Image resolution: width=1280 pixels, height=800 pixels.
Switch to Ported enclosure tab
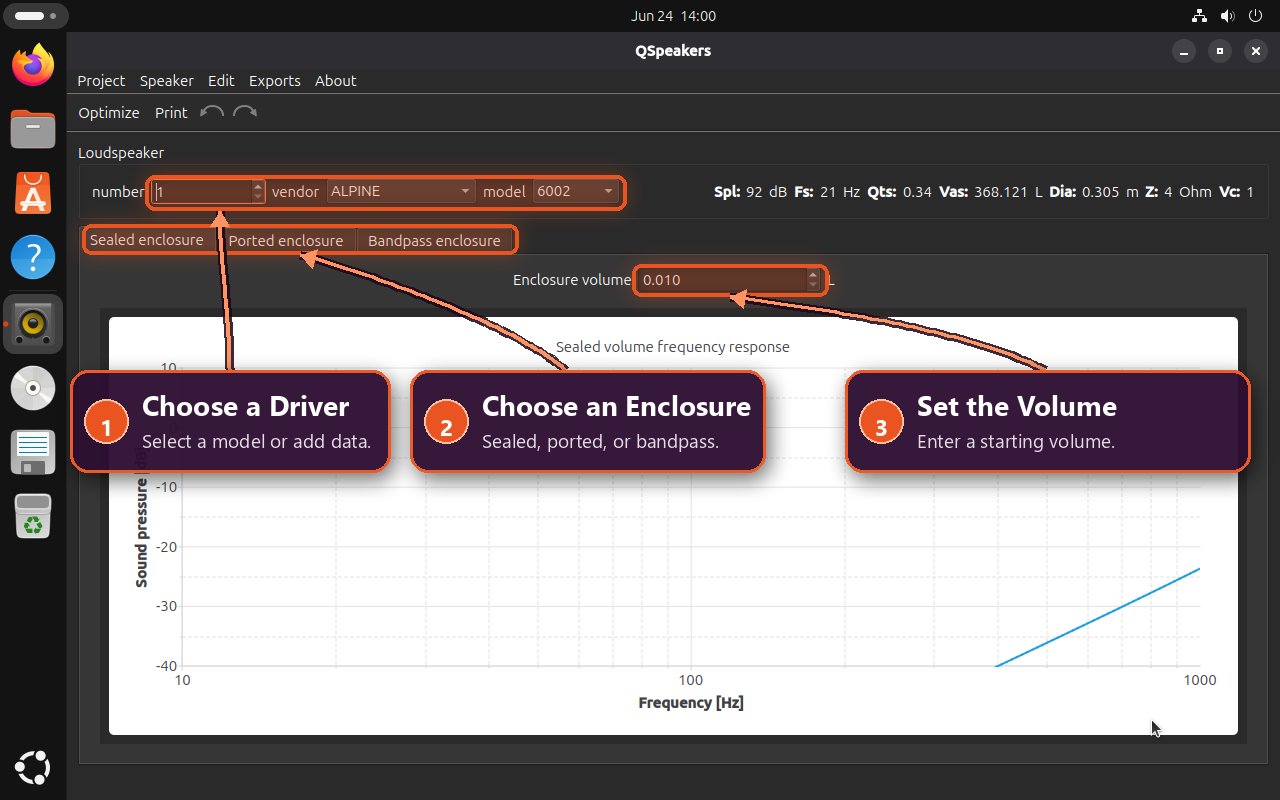click(286, 241)
